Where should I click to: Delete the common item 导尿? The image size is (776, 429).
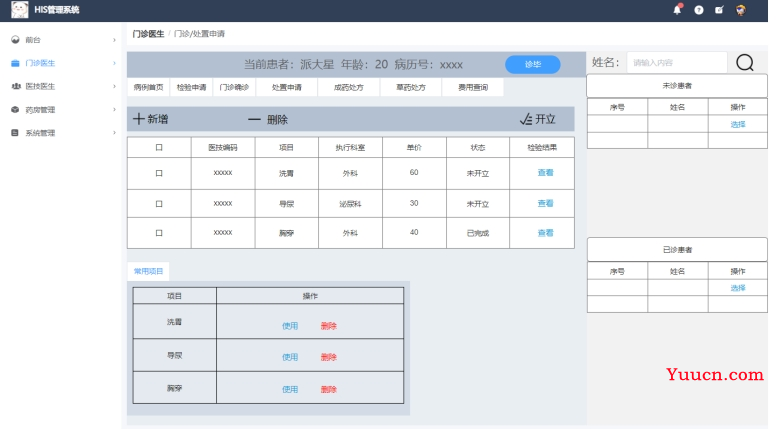point(329,357)
